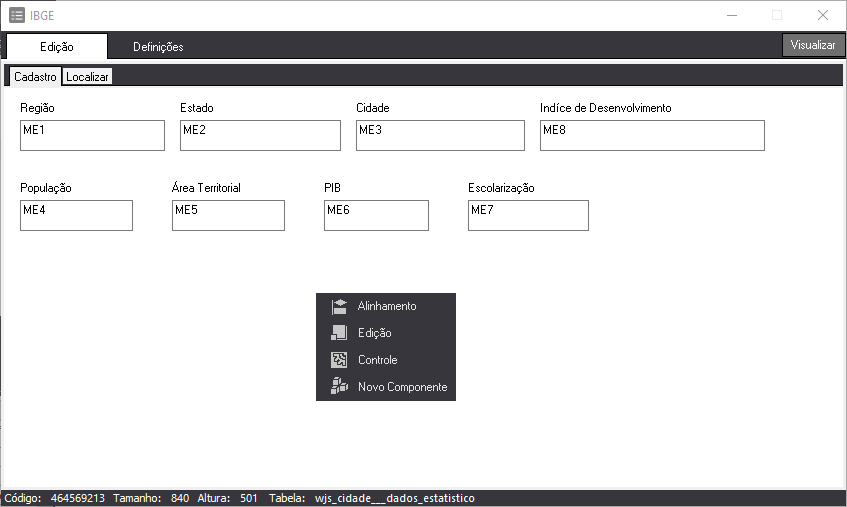847x507 pixels.
Task: Click the Controle icon in context menu
Action: point(339,360)
